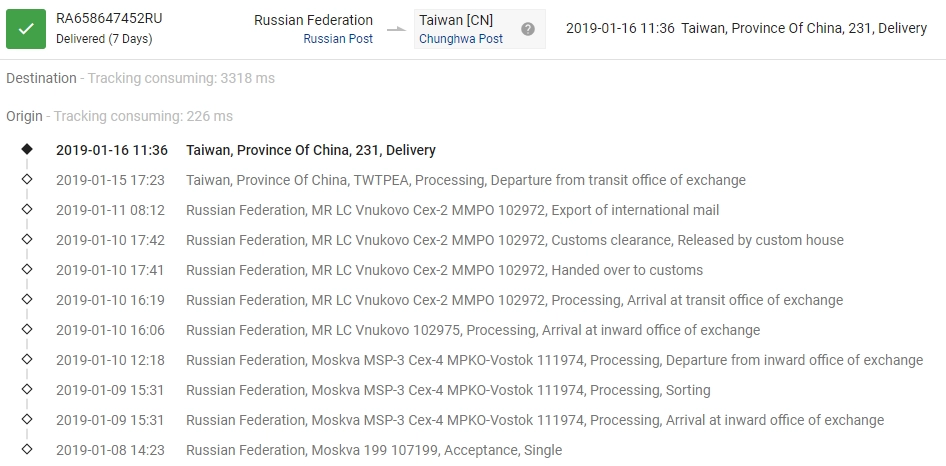Open the Russian Post carrier link
Screen dimensions: 946x466
tap(338, 39)
